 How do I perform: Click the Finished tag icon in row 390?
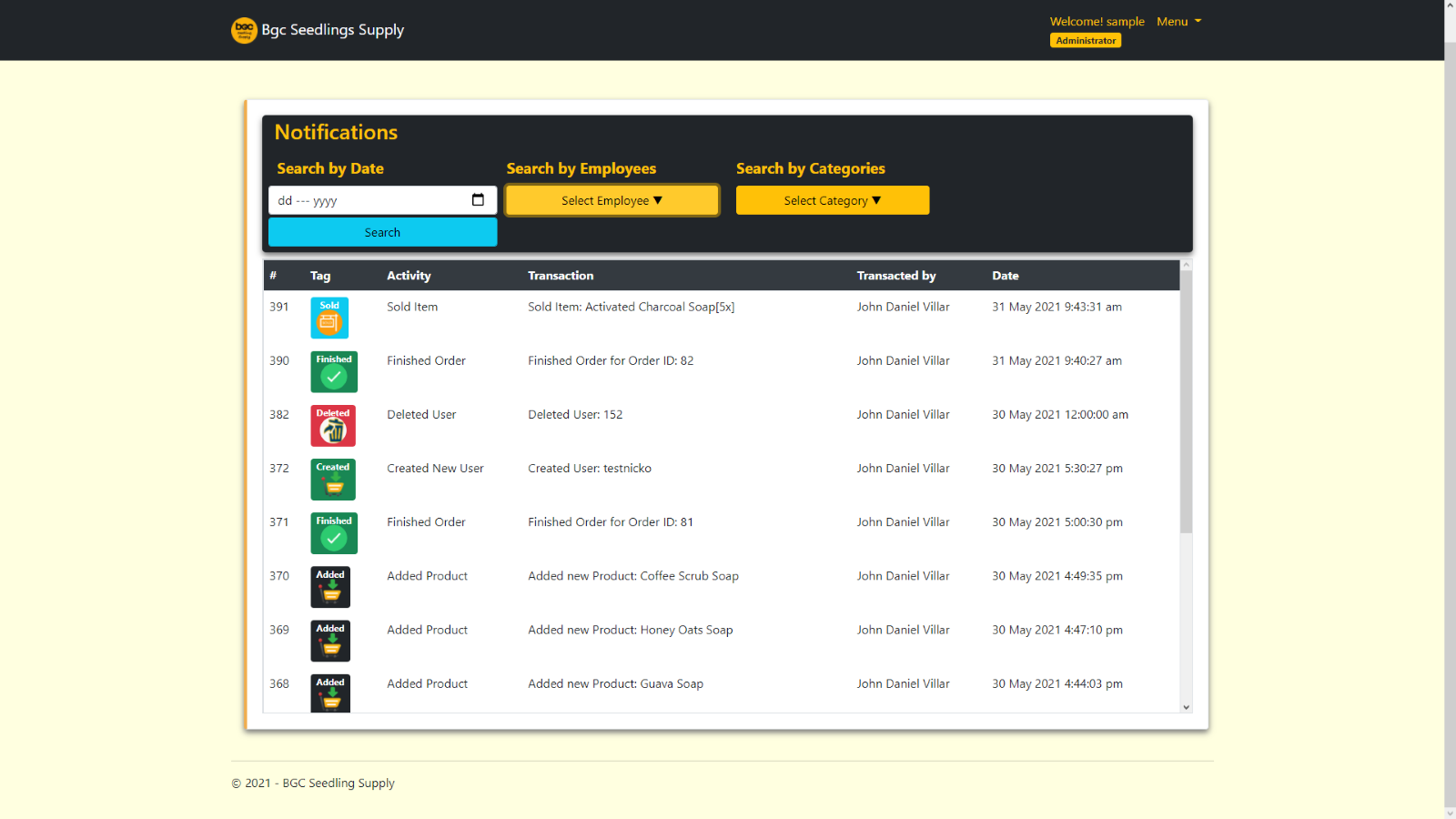click(x=334, y=372)
